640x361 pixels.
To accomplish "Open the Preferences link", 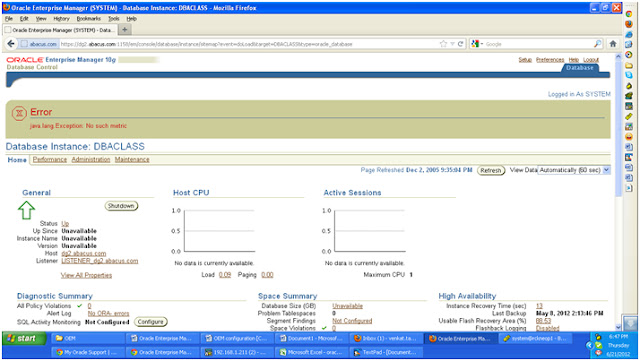I will point(550,60).
